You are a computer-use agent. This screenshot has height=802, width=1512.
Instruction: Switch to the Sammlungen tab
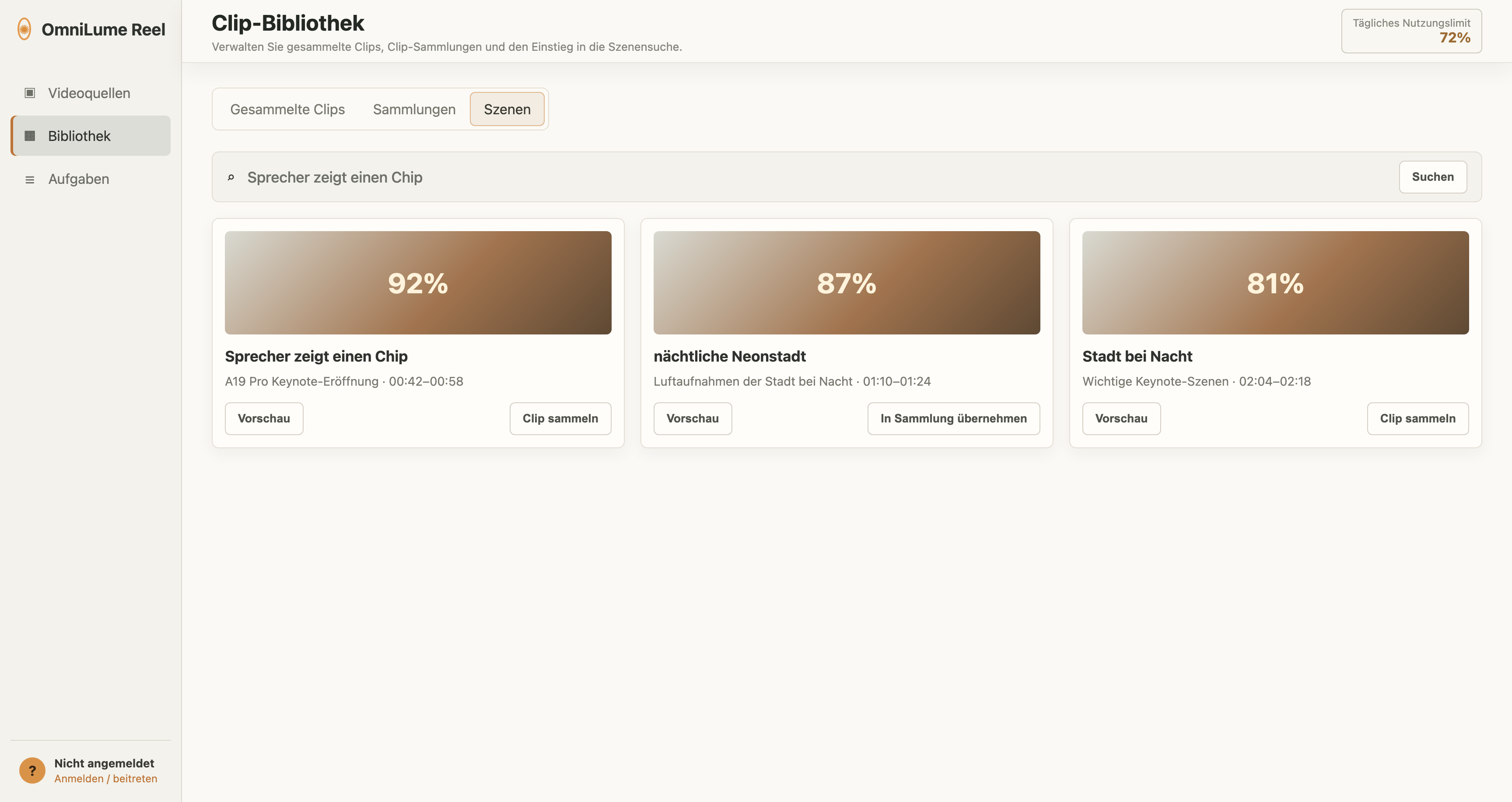click(x=414, y=109)
